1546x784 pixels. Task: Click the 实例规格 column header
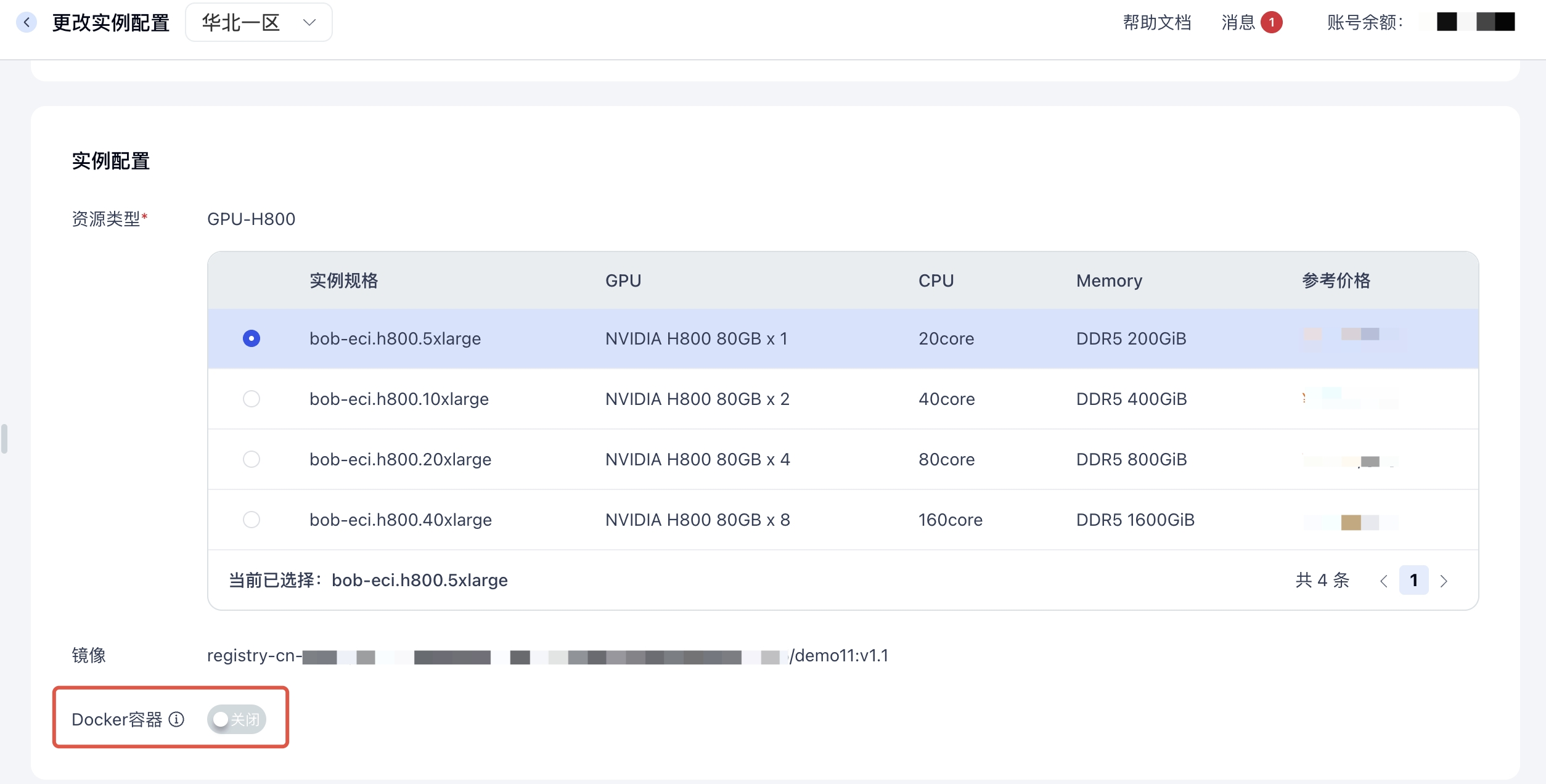343,280
